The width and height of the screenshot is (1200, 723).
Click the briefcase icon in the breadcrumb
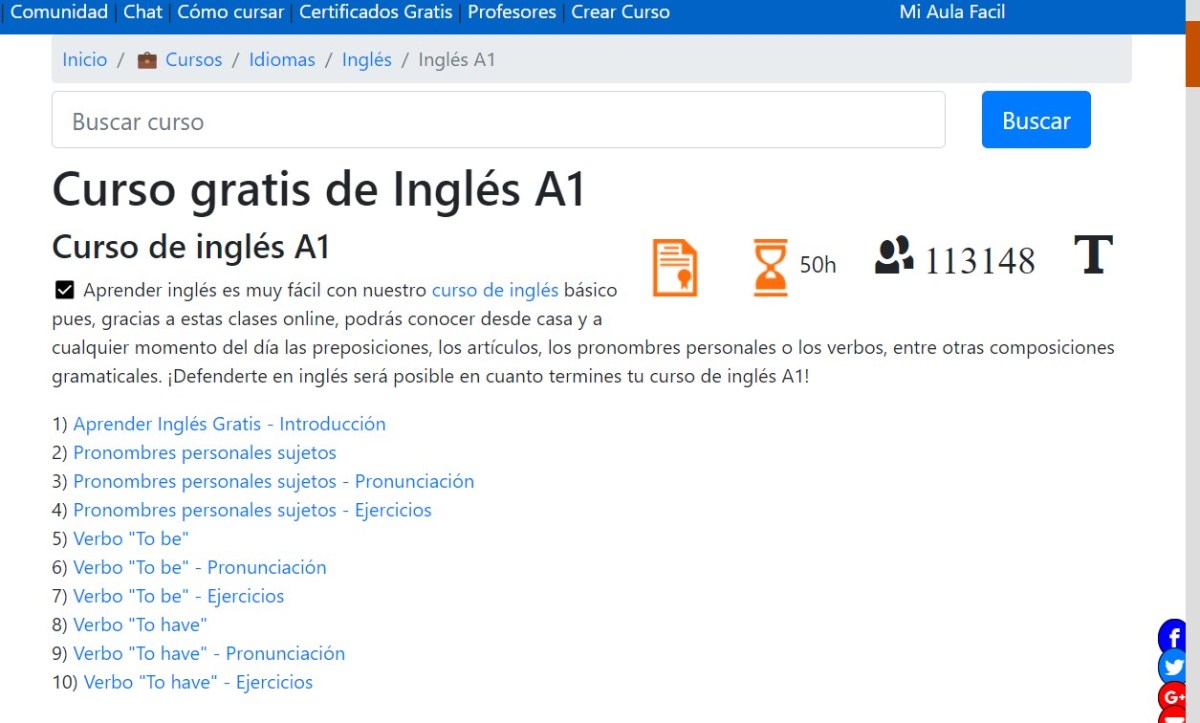pos(147,59)
